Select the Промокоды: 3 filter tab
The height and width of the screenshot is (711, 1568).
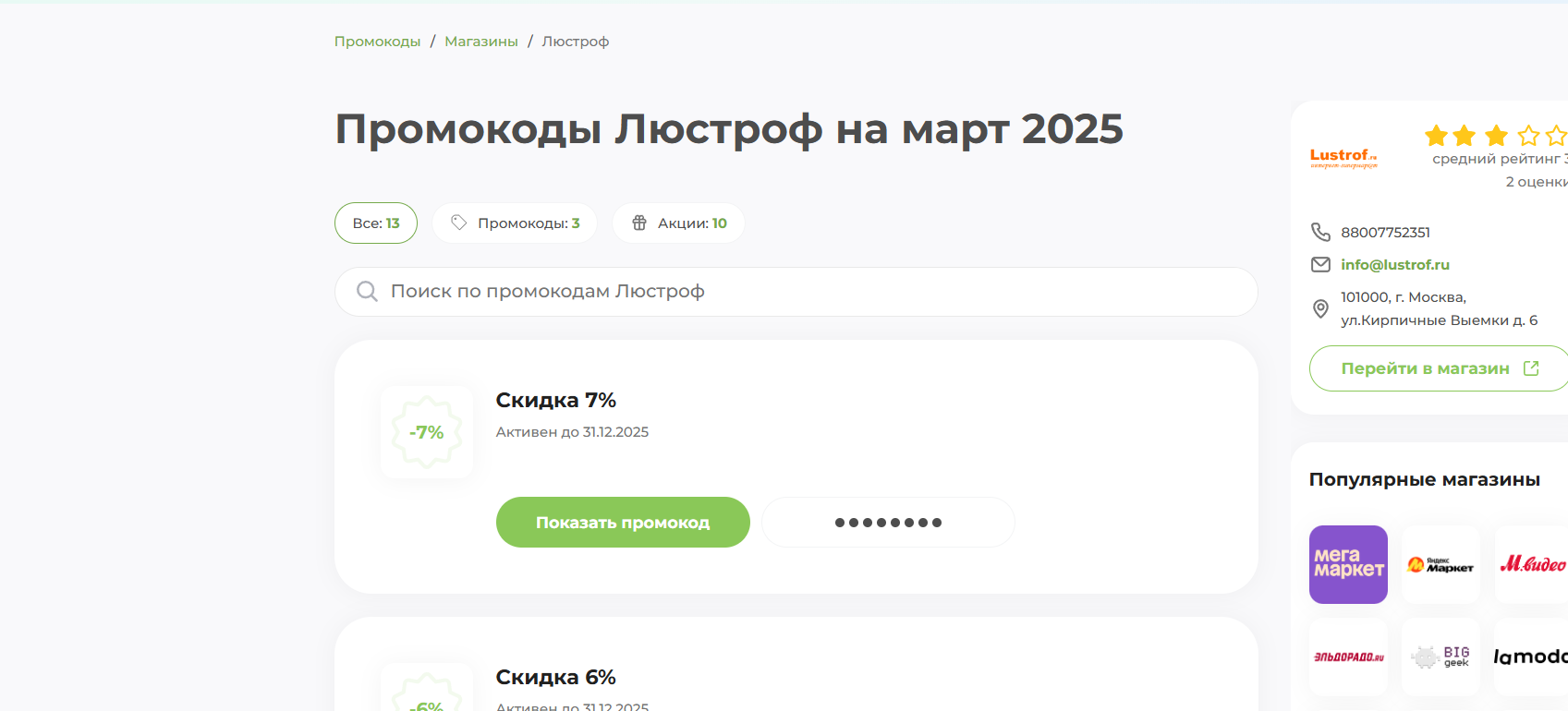tap(515, 223)
